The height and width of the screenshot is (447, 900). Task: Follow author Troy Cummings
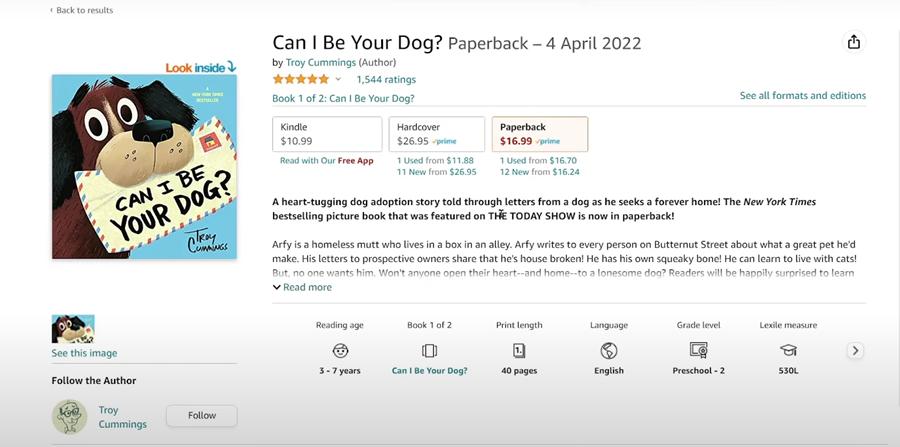201,416
